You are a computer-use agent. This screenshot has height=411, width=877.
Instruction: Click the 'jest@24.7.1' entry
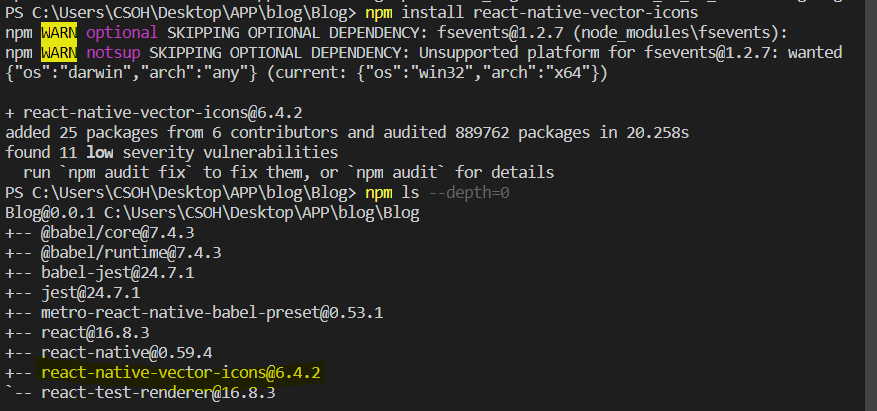91,293
